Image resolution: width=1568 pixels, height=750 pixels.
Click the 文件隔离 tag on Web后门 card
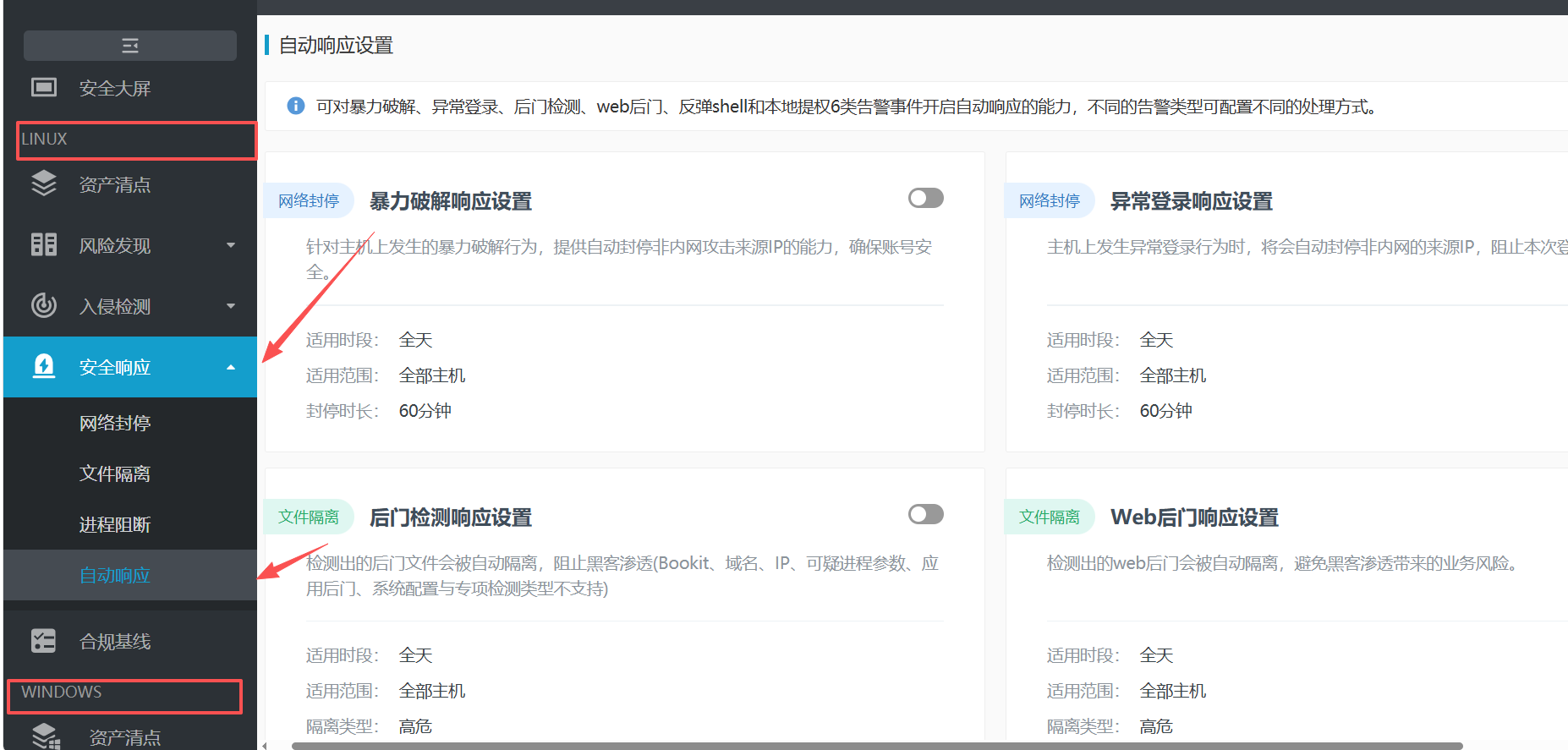pos(1050,517)
